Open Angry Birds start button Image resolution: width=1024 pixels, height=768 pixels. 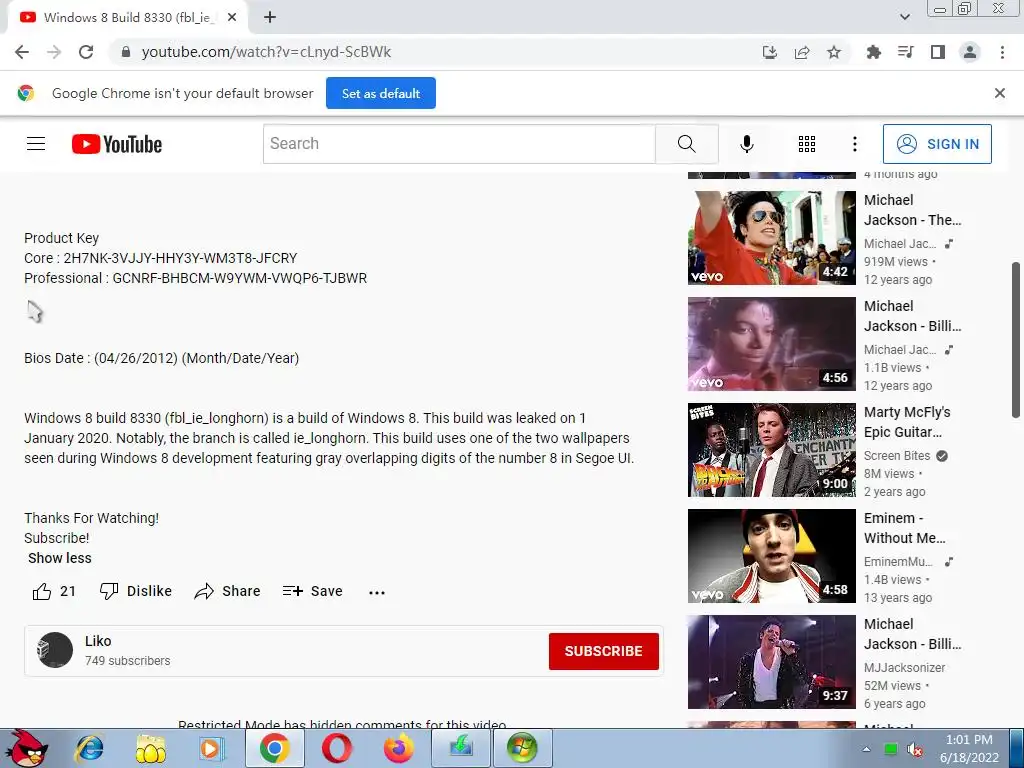25,748
